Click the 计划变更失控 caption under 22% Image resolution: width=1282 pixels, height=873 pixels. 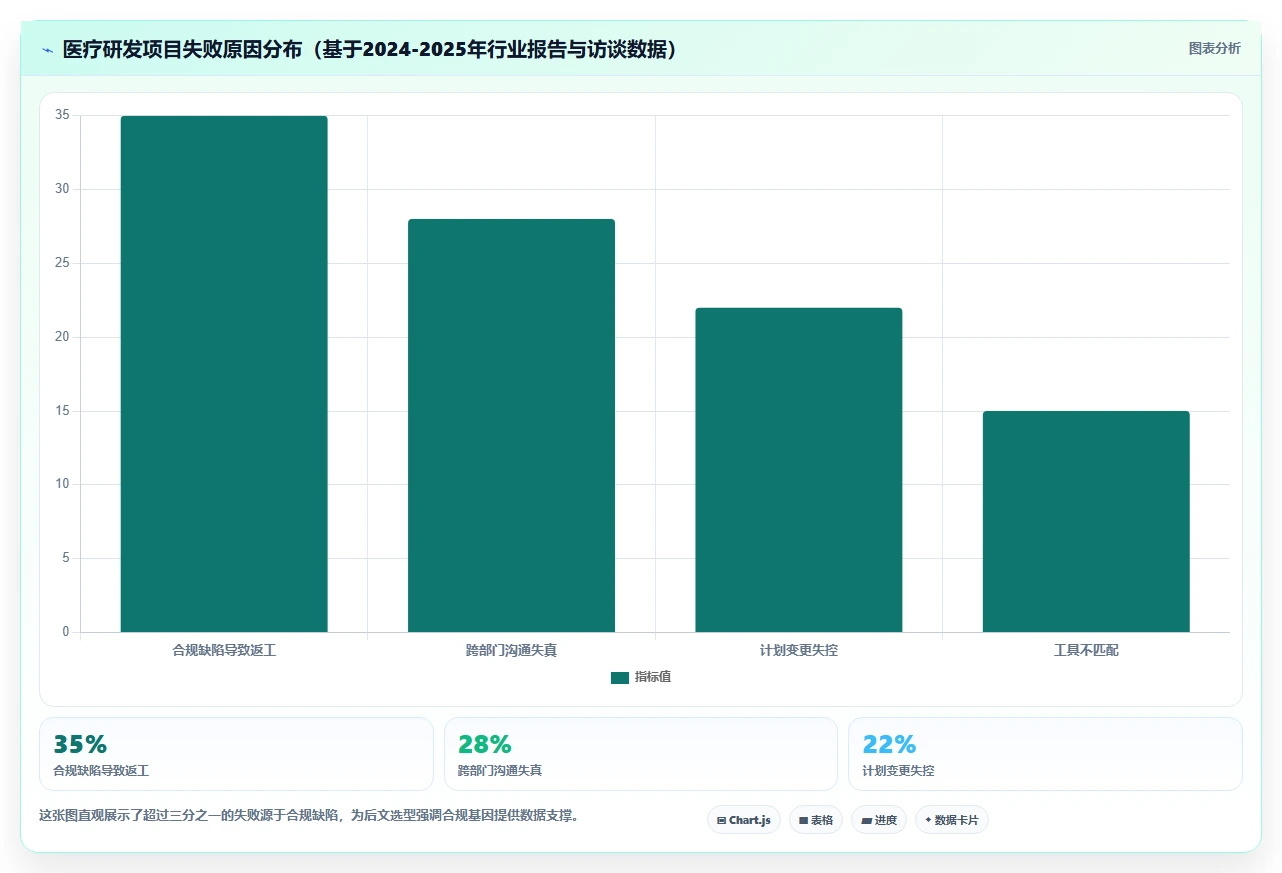pos(898,772)
